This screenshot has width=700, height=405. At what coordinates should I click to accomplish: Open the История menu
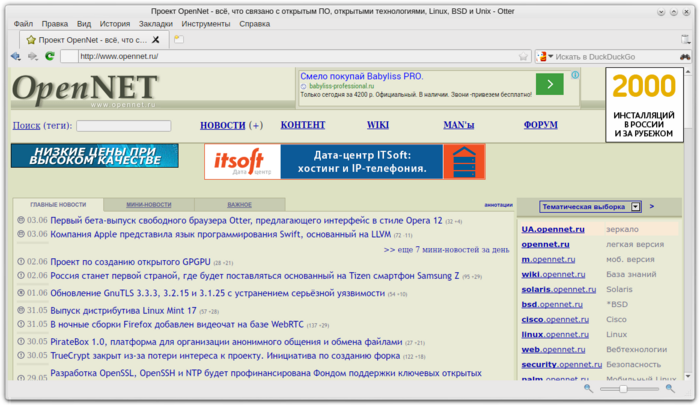(115, 24)
